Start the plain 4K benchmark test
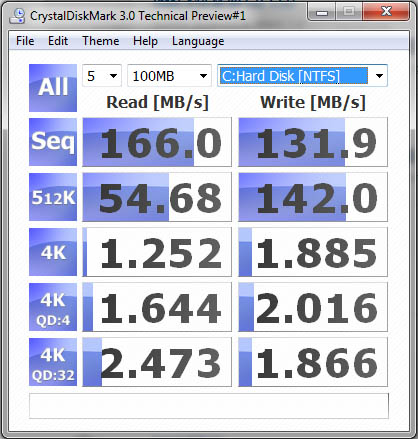Viewport: 418px width, 439px height. (53, 252)
